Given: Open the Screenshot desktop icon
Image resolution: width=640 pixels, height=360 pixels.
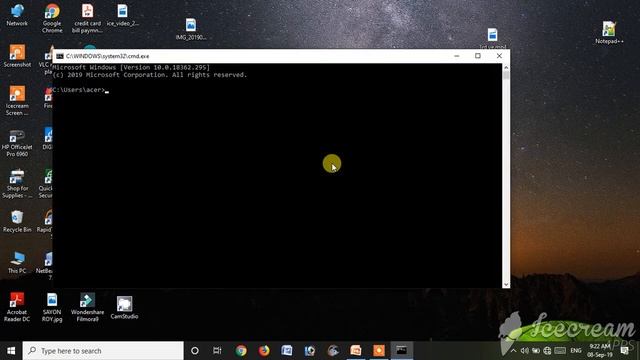Looking at the screenshot, I should [17, 56].
